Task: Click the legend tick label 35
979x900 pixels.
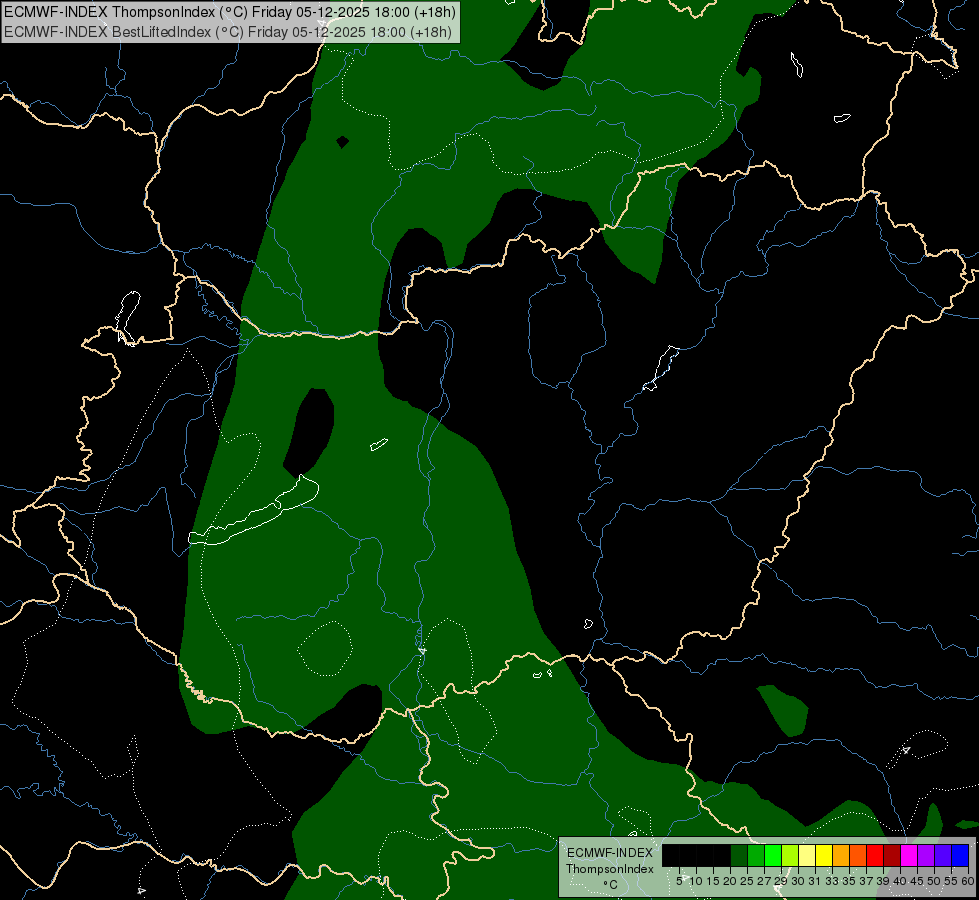Action: point(849,881)
